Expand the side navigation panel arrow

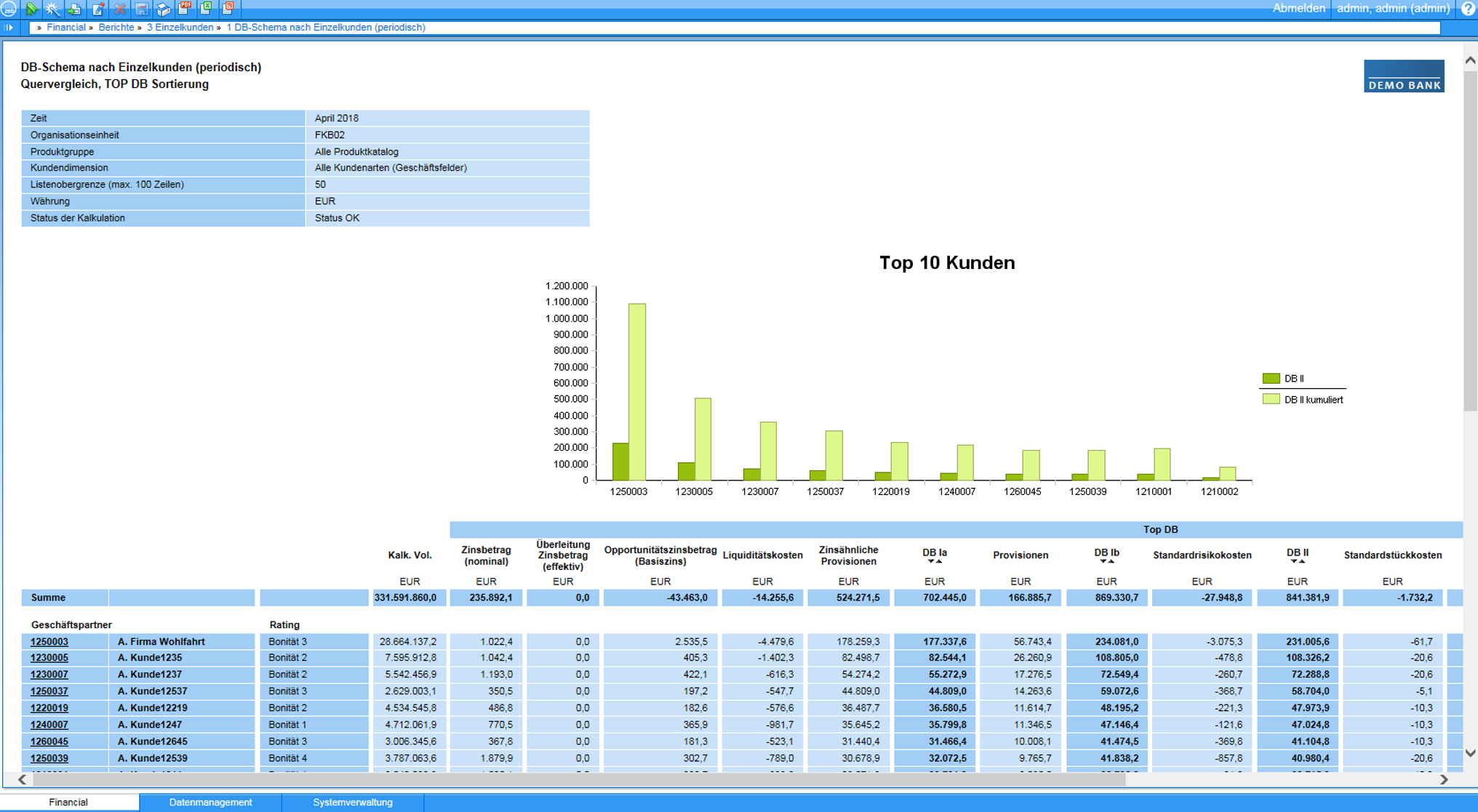click(x=9, y=28)
